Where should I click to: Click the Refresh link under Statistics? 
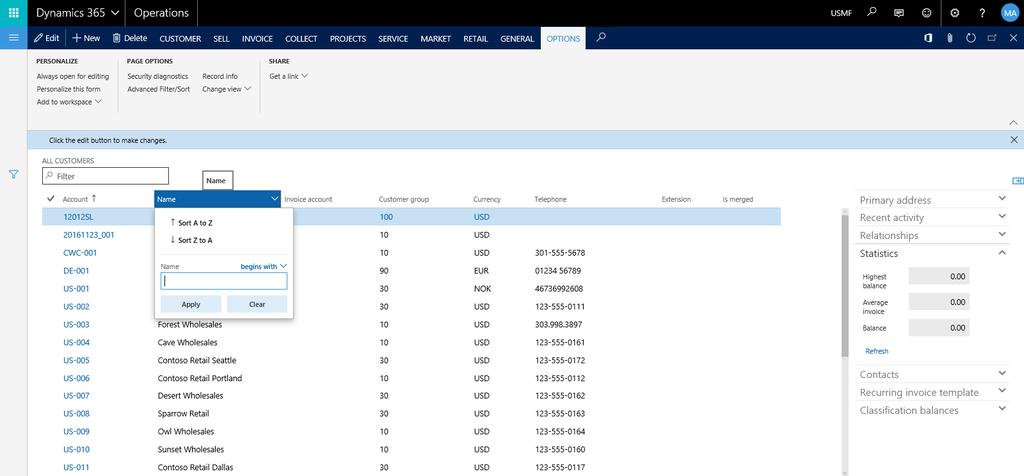click(876, 351)
